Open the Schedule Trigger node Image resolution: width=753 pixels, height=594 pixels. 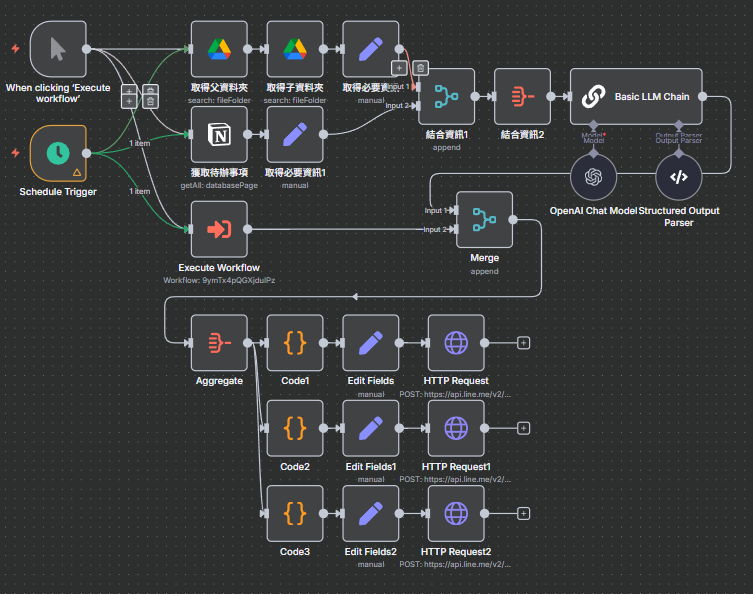[x=58, y=153]
